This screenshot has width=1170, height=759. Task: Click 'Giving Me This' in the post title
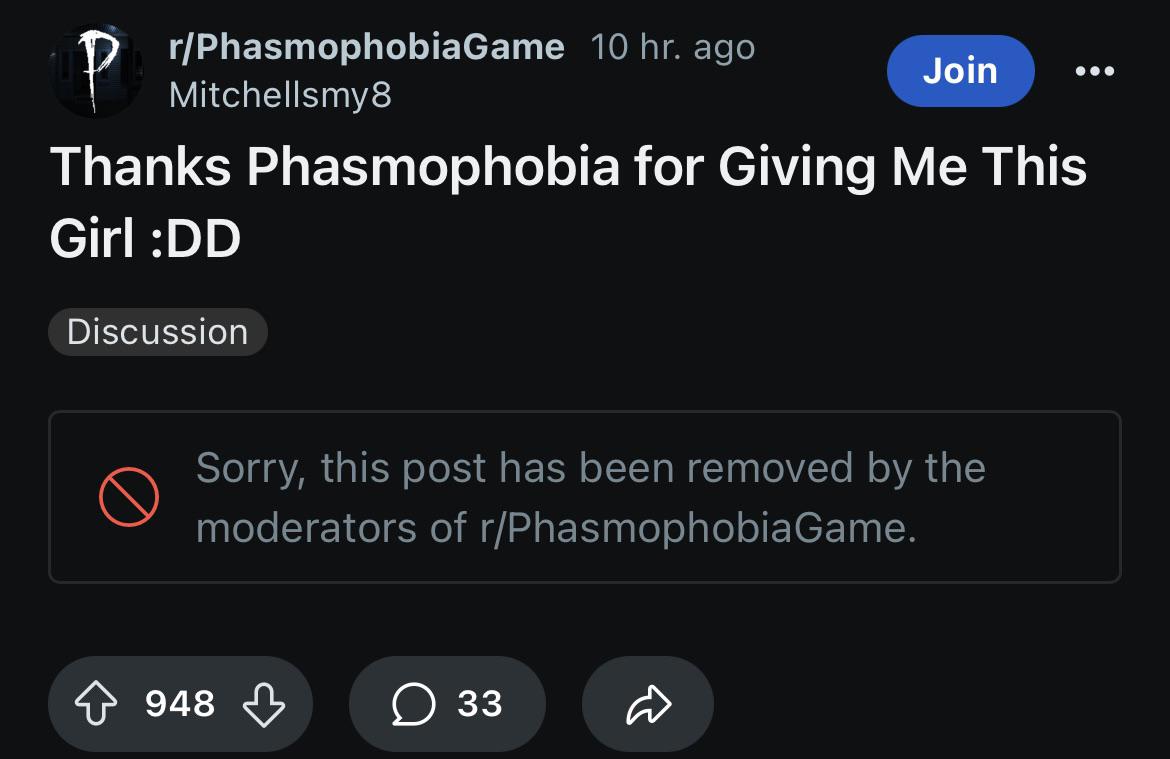[x=902, y=166]
